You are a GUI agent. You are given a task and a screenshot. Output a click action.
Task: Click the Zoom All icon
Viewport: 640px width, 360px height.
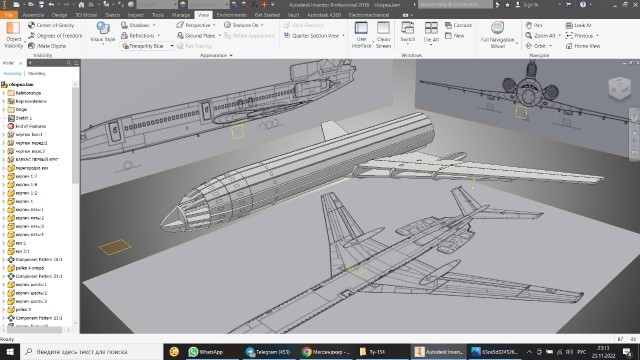coord(529,36)
